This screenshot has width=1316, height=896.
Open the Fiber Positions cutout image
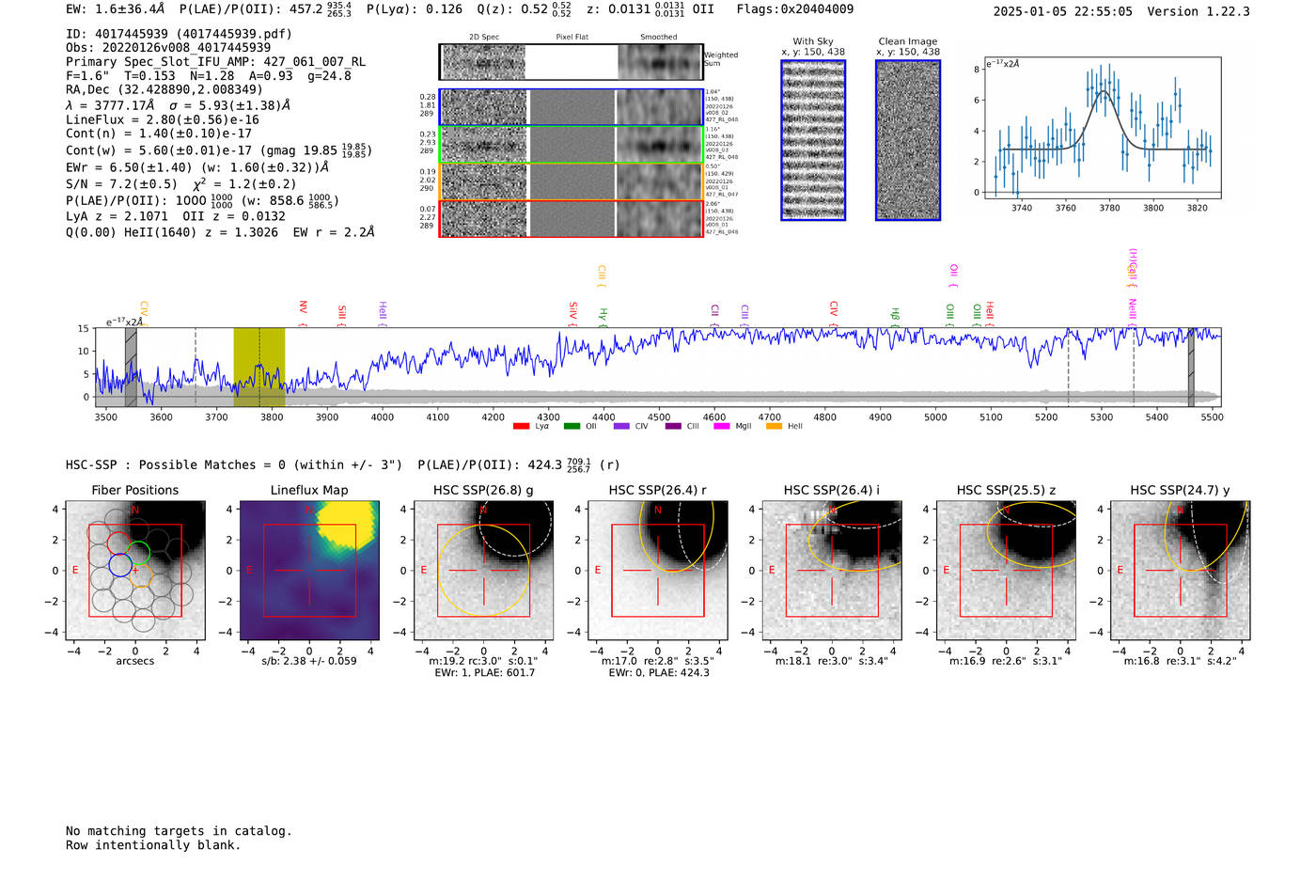click(x=135, y=571)
